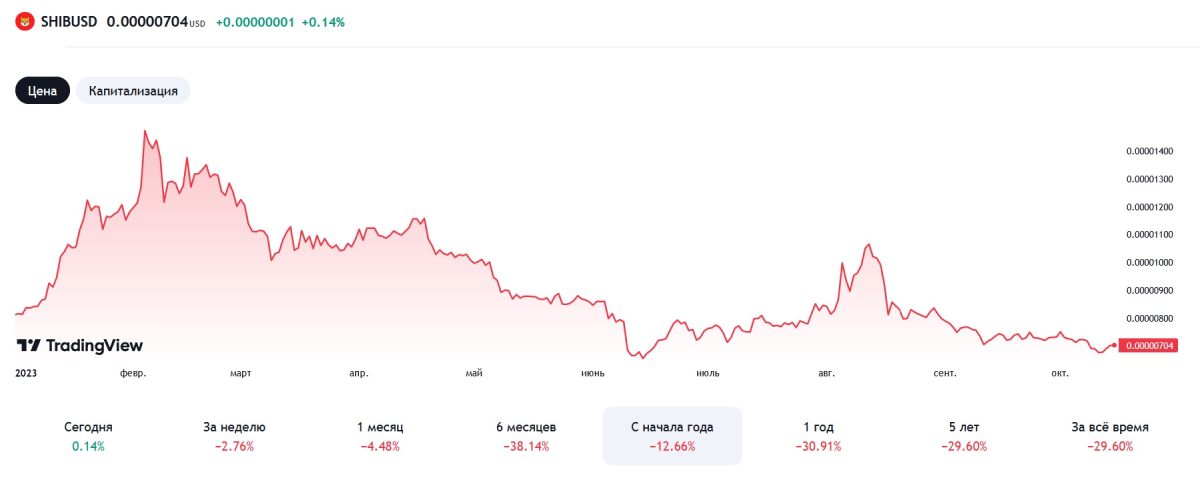Switch to the Капитализация tab
This screenshot has height=504, width=1200.
(x=133, y=90)
